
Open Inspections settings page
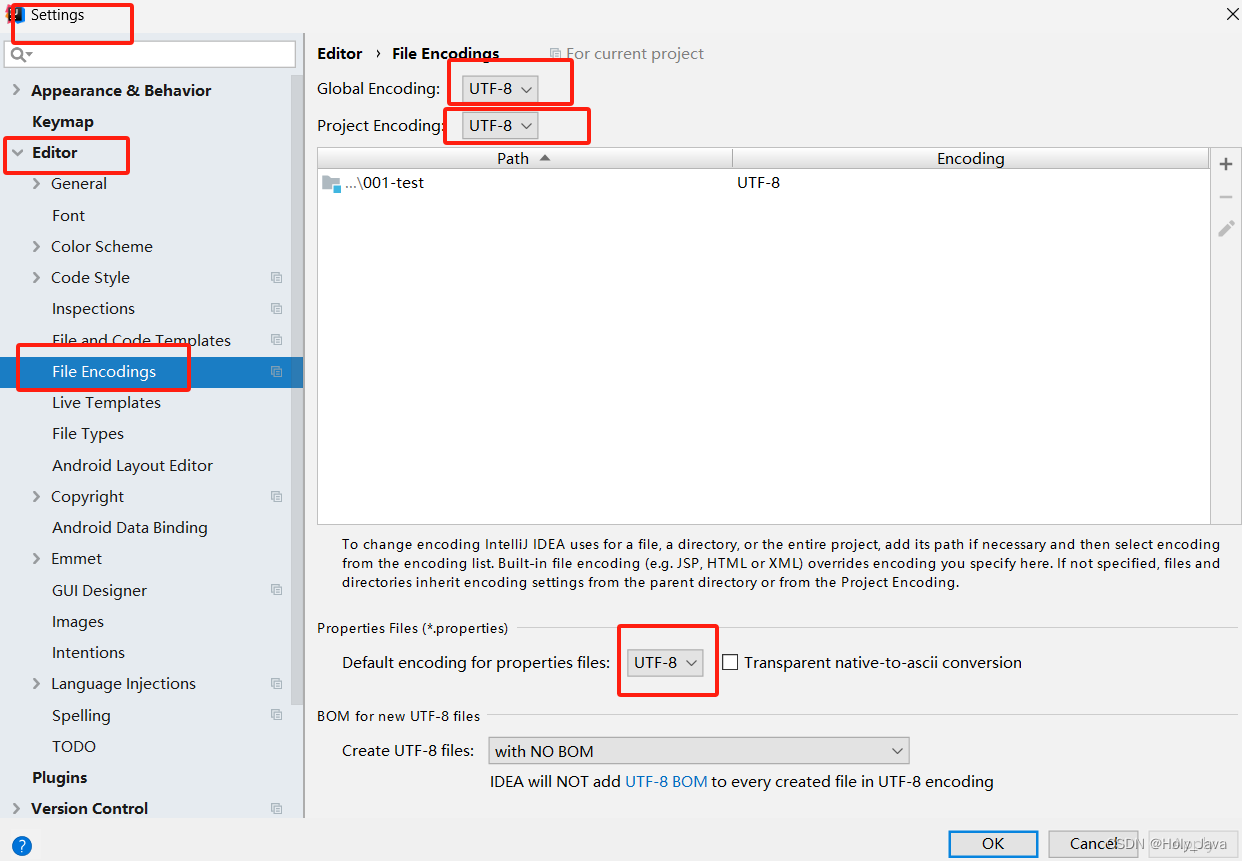[x=93, y=309]
